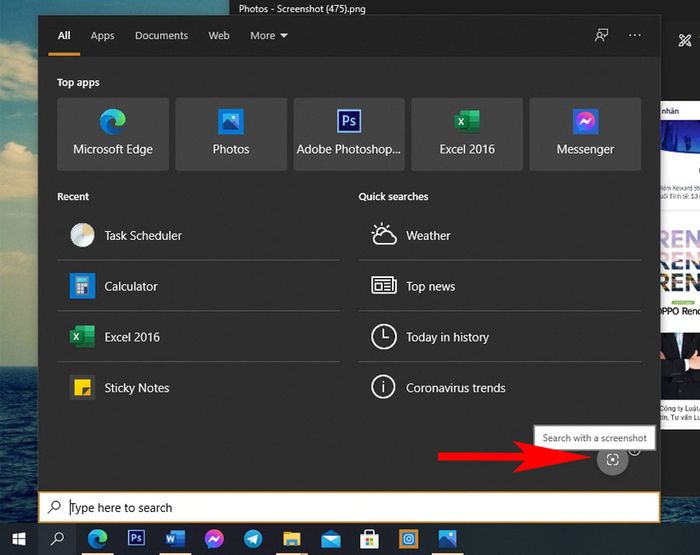Launch Messenger from Top apps
This screenshot has width=700, height=555.
585,134
